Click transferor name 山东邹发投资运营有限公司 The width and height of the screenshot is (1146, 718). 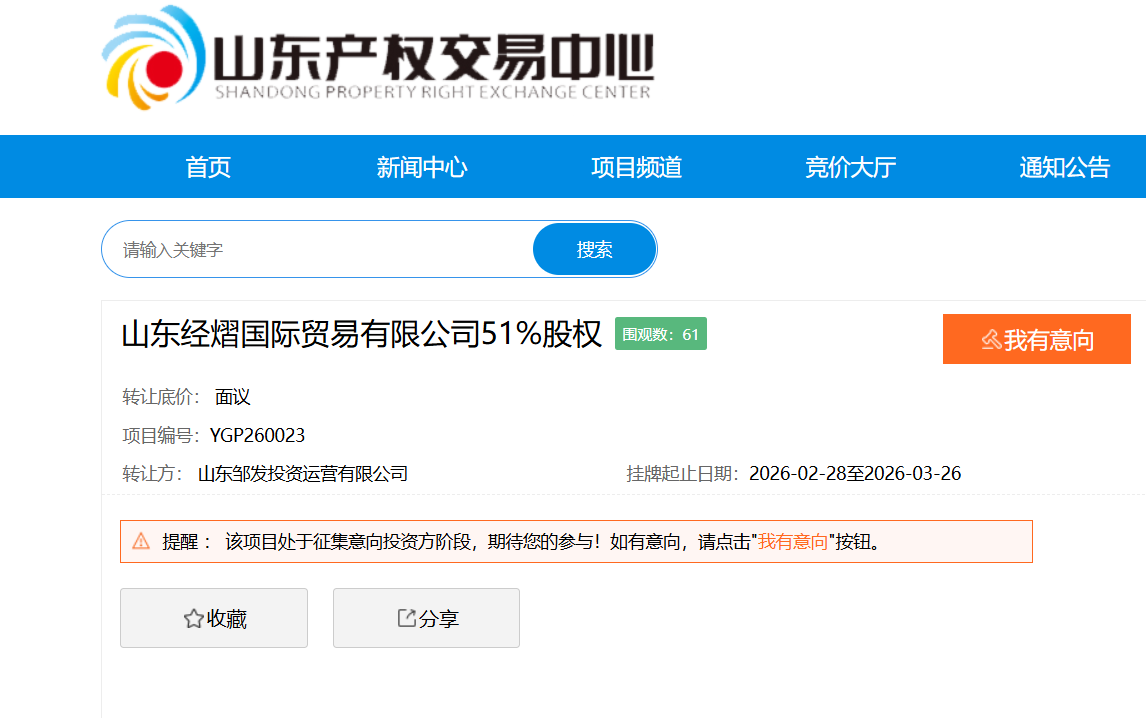(x=303, y=474)
